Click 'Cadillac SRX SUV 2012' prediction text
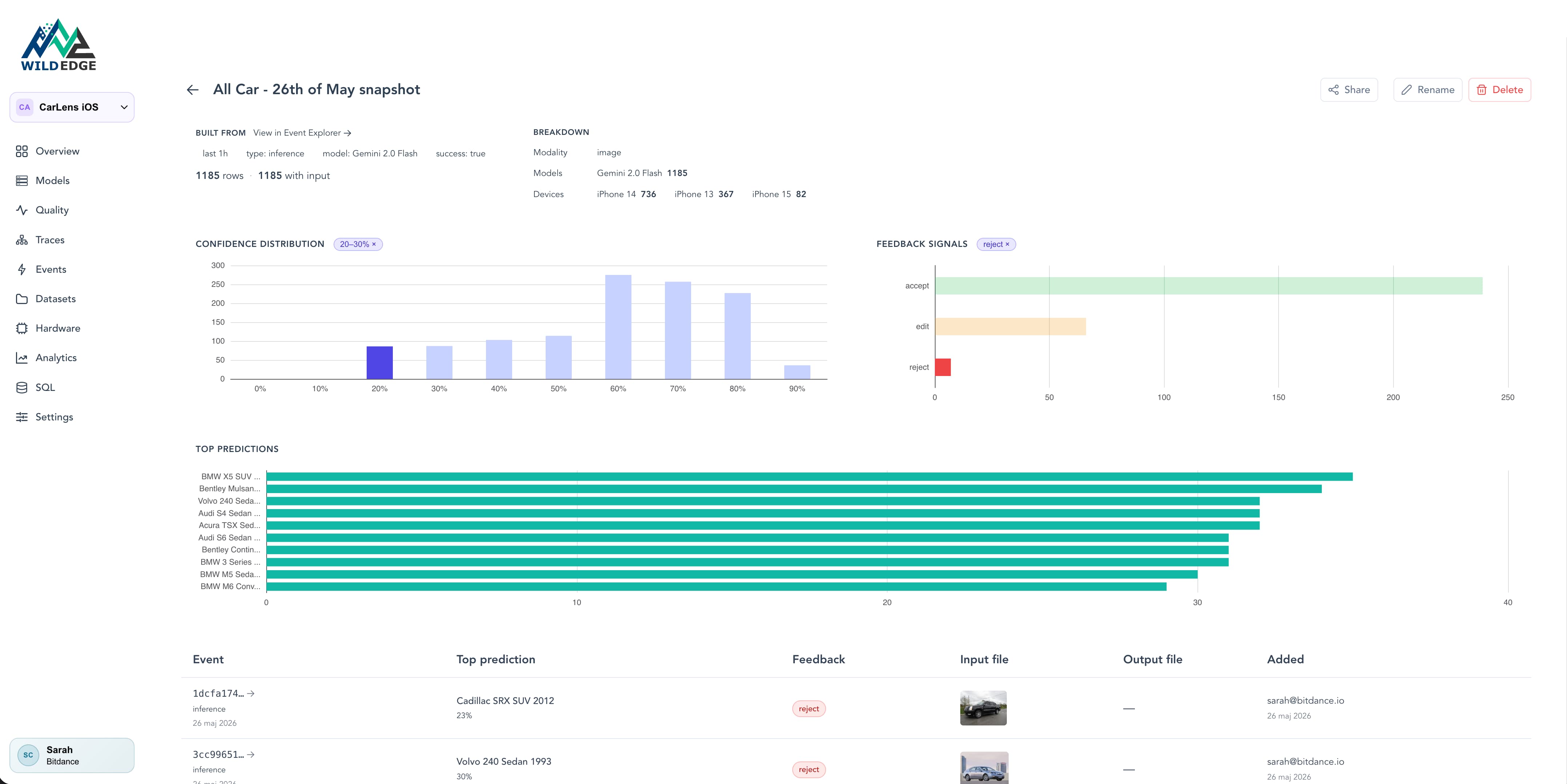This screenshot has width=1567, height=784. tap(505, 701)
